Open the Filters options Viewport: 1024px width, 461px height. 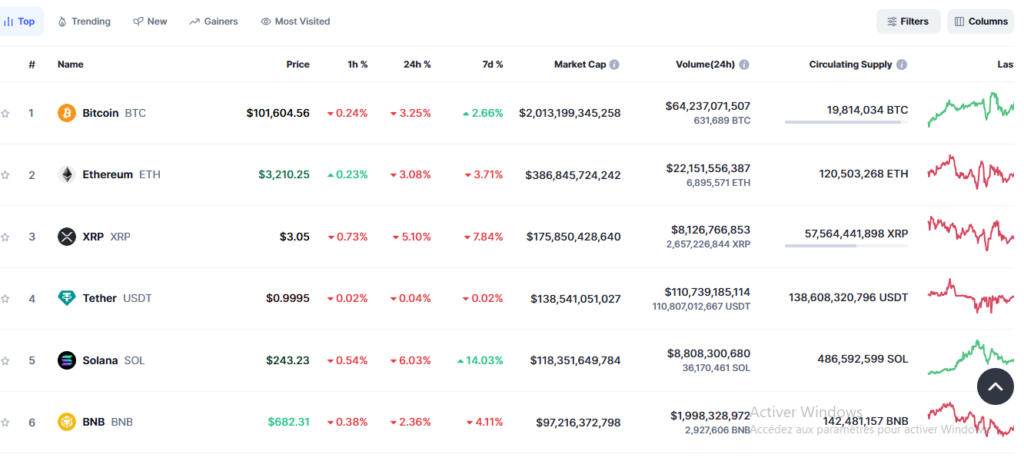(908, 21)
